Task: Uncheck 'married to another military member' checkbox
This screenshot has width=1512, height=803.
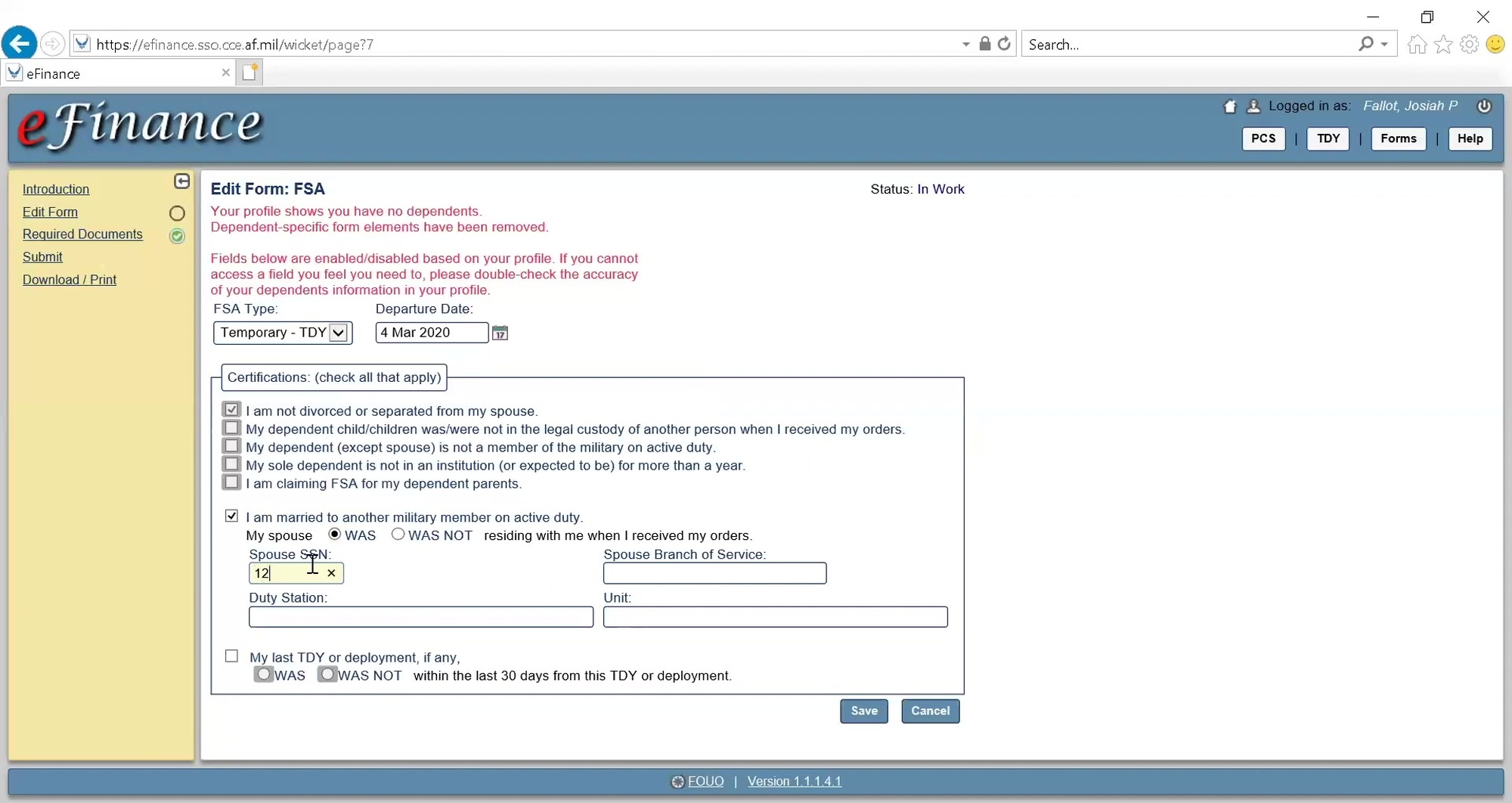Action: pos(231,516)
